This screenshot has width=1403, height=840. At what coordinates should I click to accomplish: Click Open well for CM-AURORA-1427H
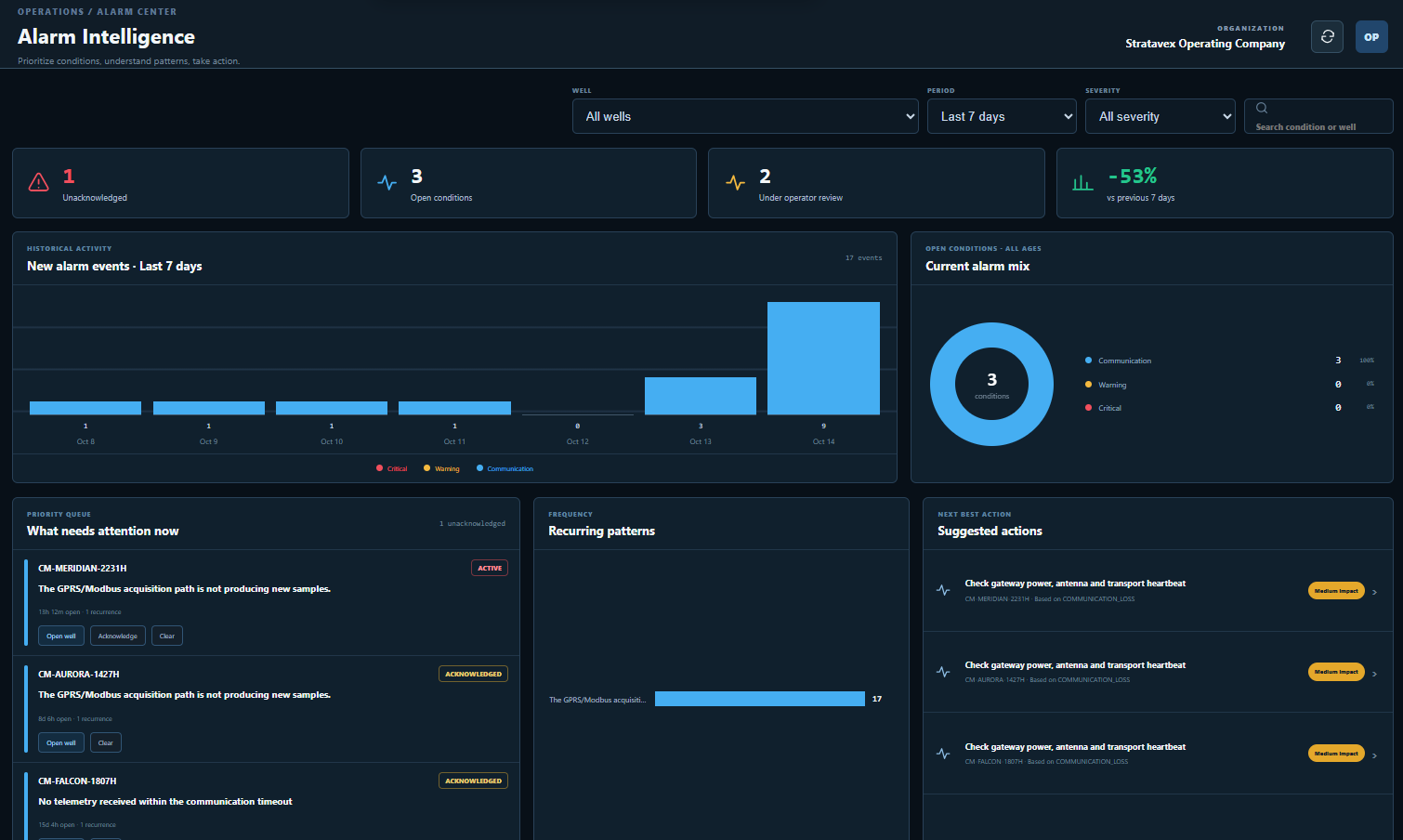tap(61, 742)
